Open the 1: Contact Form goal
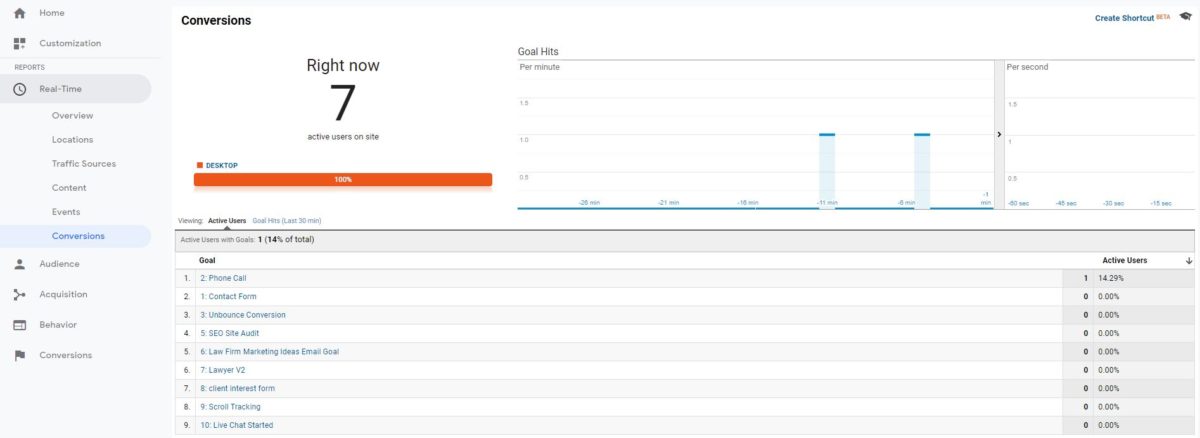The height and width of the screenshot is (438, 1200). [x=228, y=297]
